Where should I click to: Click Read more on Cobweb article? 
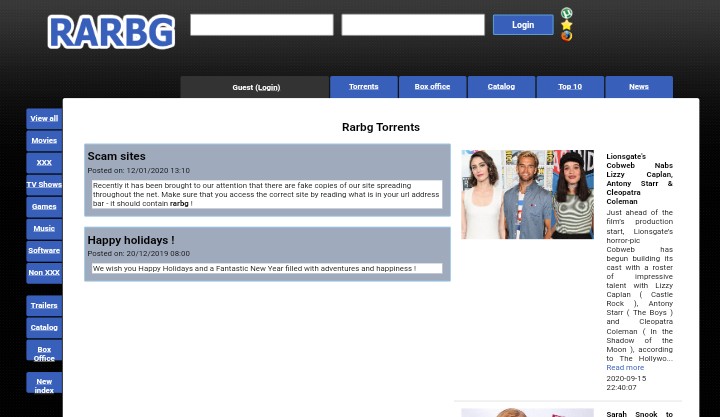[625, 367]
